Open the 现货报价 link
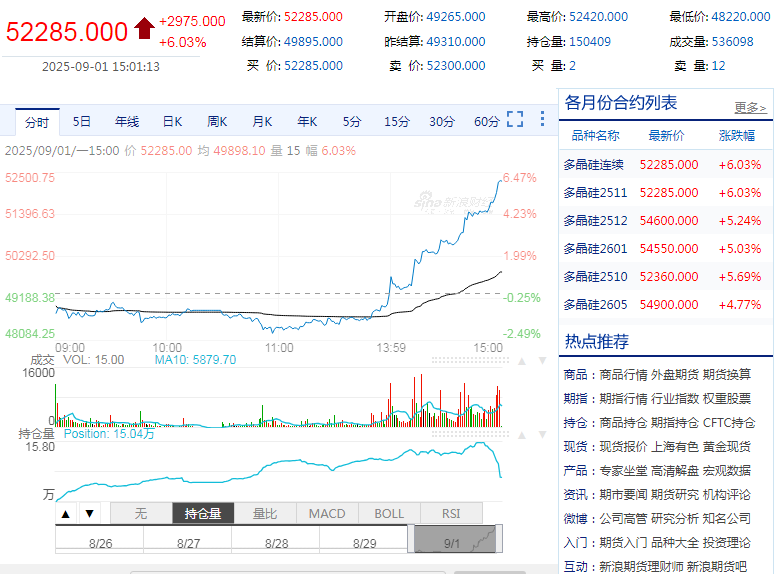This screenshot has height=574, width=777. (x=623, y=447)
